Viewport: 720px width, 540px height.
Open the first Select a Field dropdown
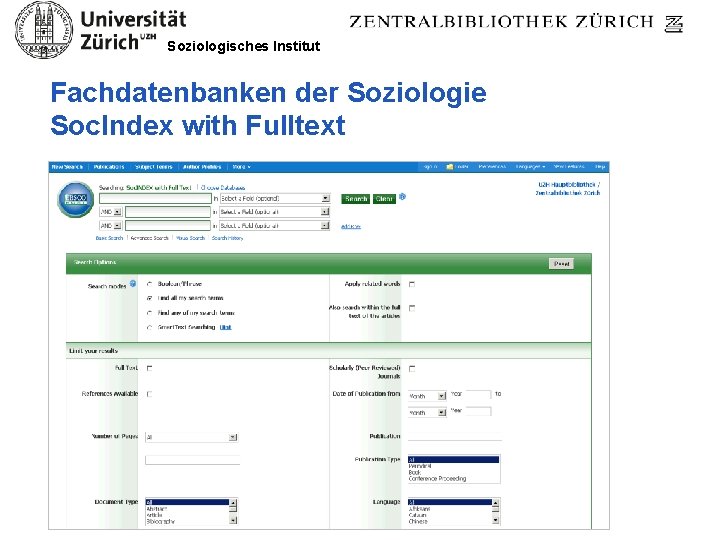[x=275, y=198]
